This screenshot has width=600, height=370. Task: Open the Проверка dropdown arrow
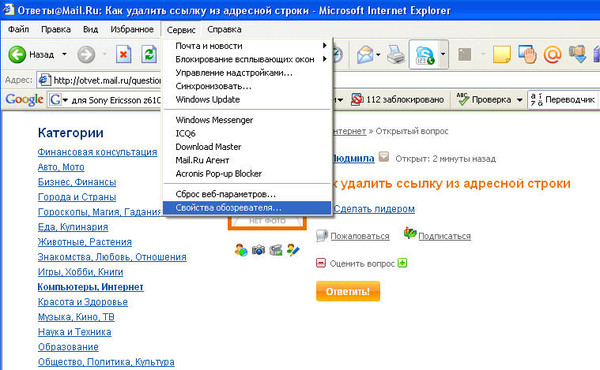click(x=519, y=100)
